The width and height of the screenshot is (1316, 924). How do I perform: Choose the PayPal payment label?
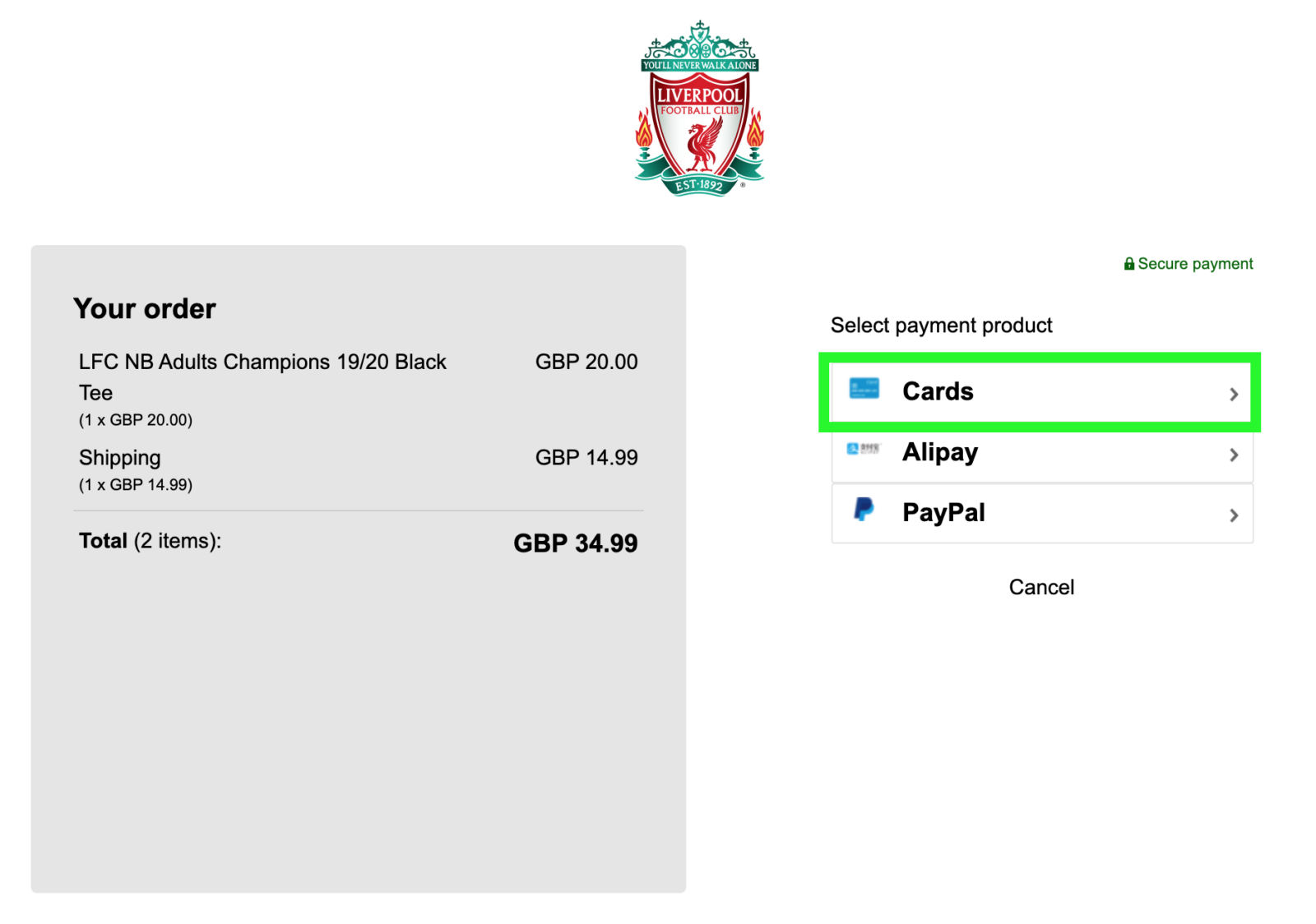943,512
